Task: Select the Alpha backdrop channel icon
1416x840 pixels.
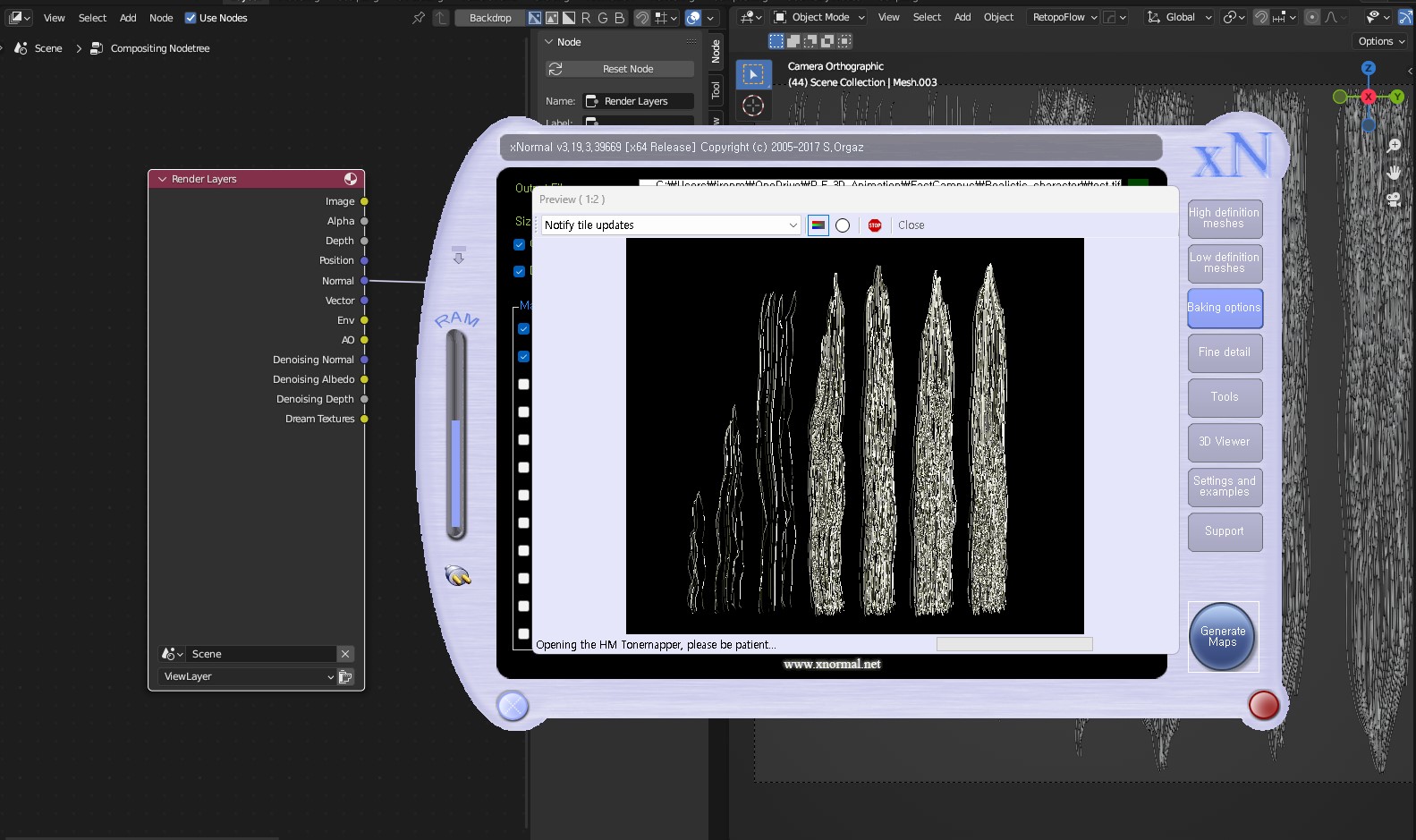Action: tap(569, 18)
